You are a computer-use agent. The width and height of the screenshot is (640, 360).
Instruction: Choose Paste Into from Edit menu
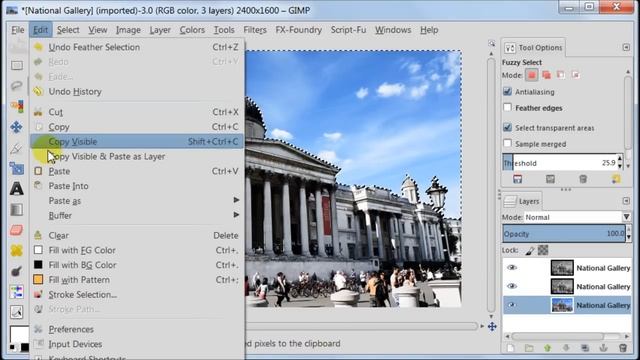(137, 186)
